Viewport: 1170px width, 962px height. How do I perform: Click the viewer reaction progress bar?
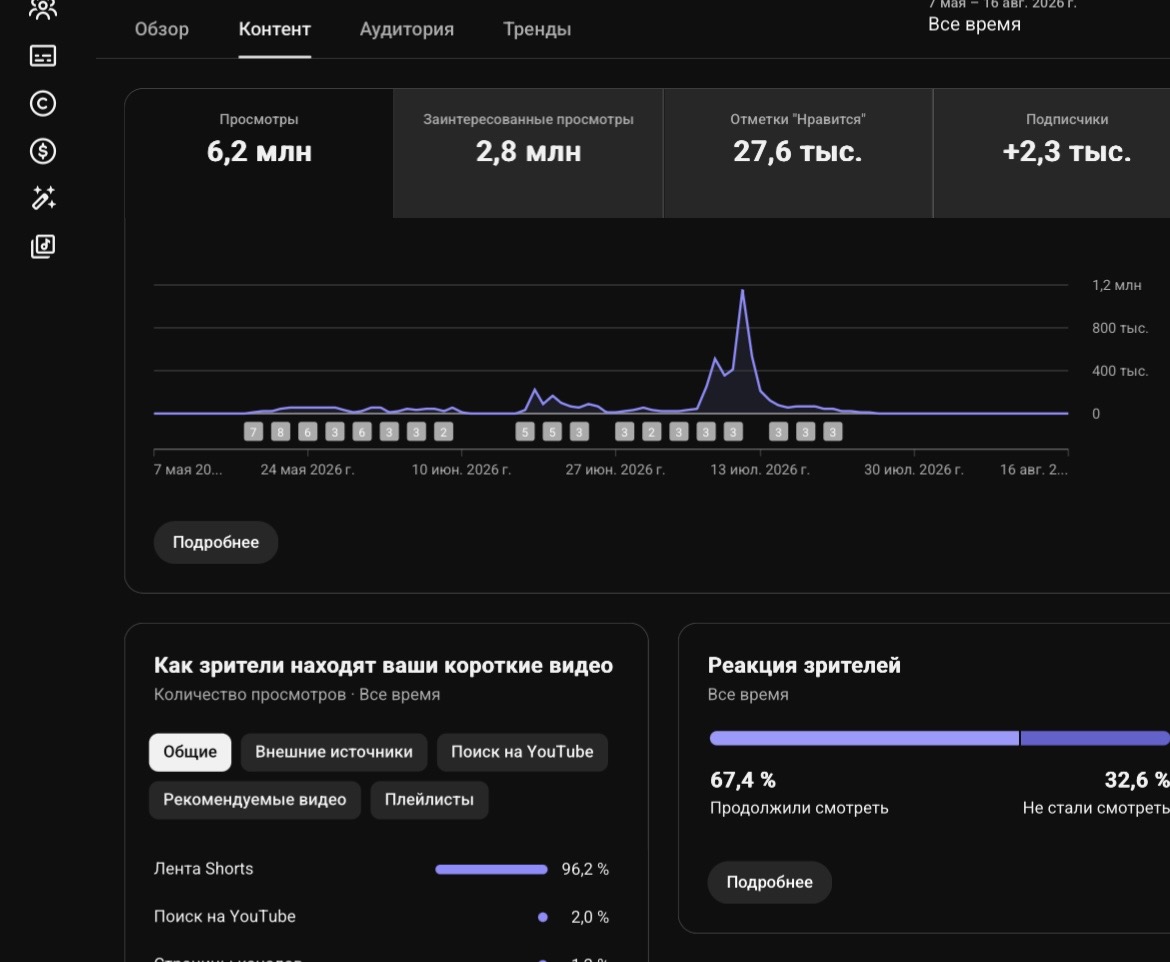tap(939, 738)
